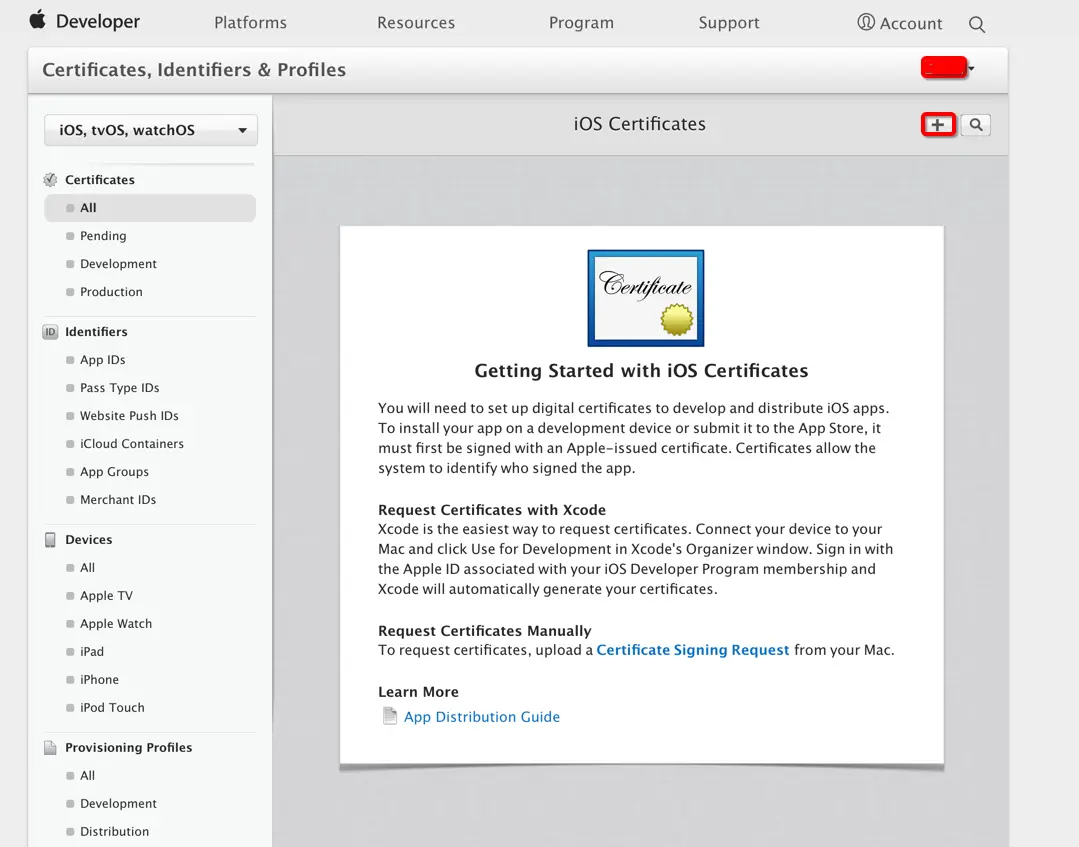
Task: Select All under Provisioning Profiles
Action: 87,775
